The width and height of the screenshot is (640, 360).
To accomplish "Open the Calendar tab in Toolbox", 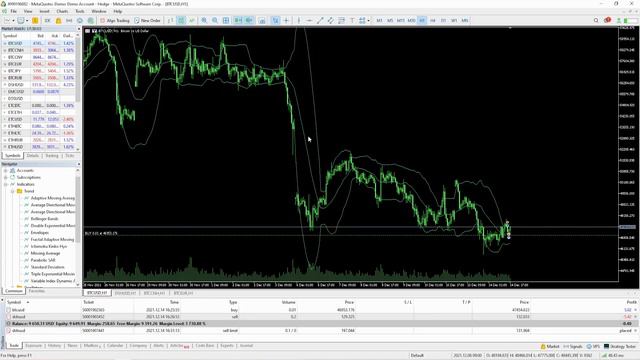I will (x=115, y=346).
